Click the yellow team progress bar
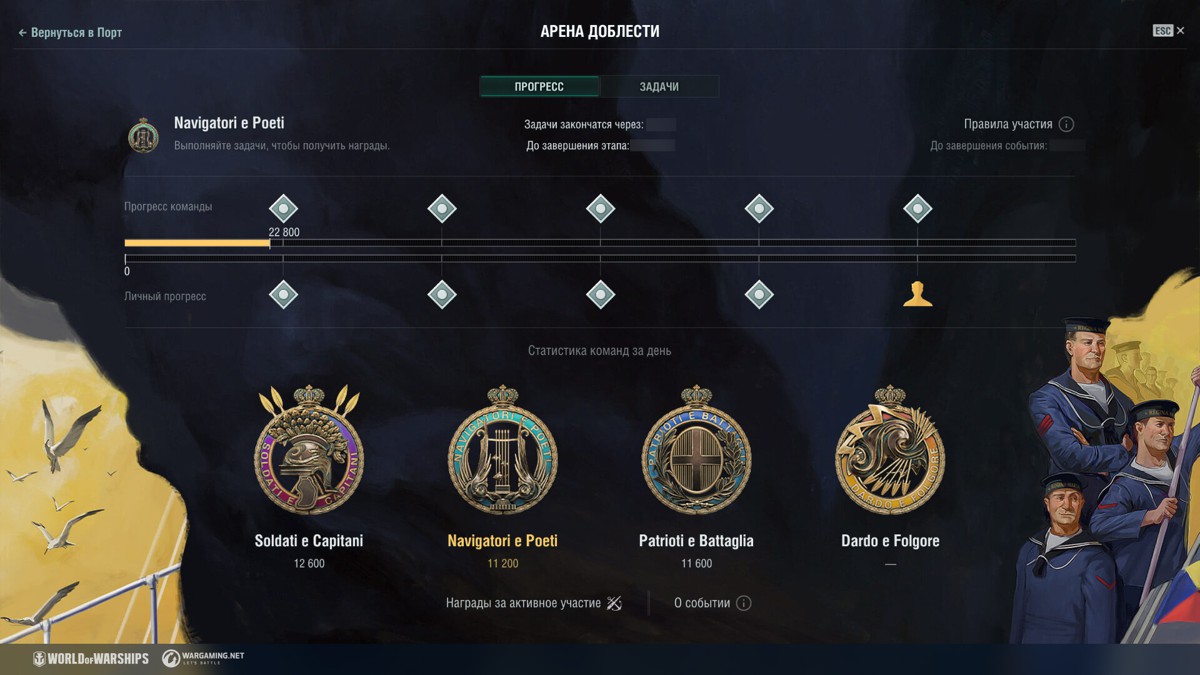The height and width of the screenshot is (675, 1200). coord(197,243)
